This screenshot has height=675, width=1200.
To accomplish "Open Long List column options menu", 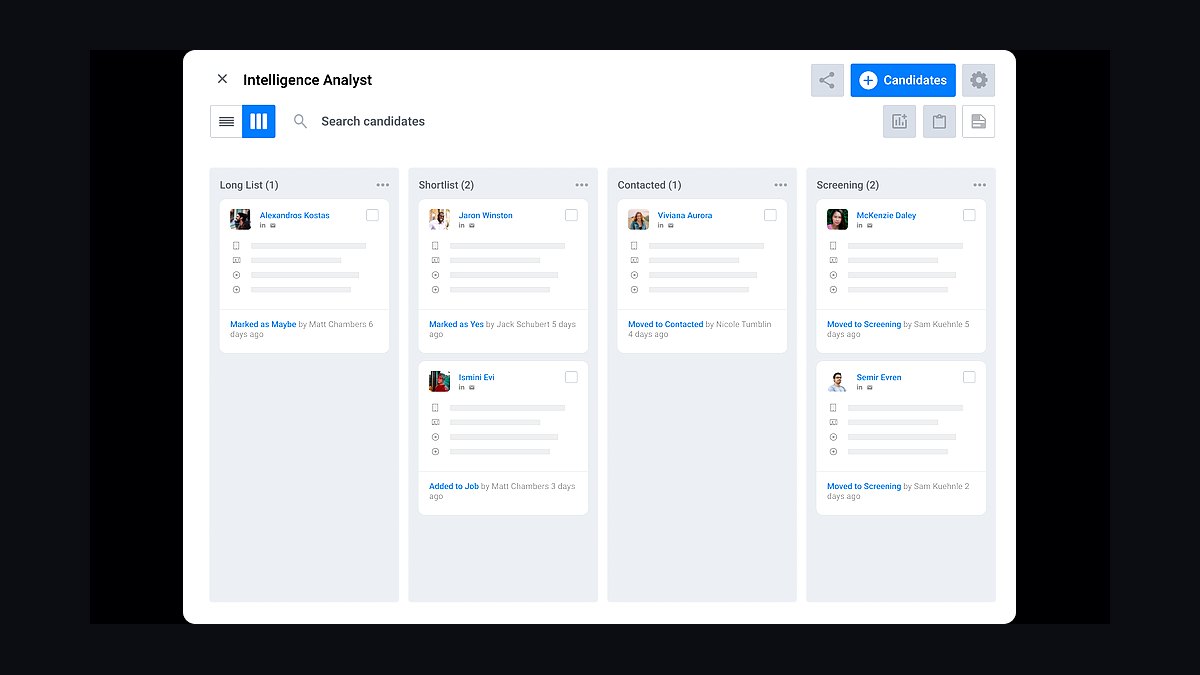I will 383,185.
